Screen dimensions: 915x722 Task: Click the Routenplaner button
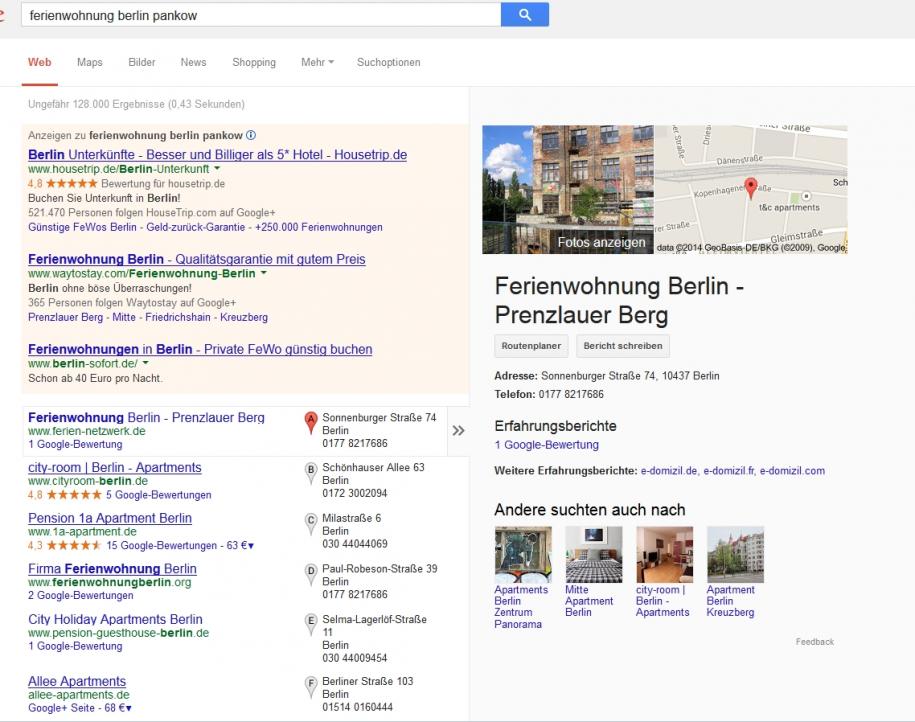tap(531, 346)
